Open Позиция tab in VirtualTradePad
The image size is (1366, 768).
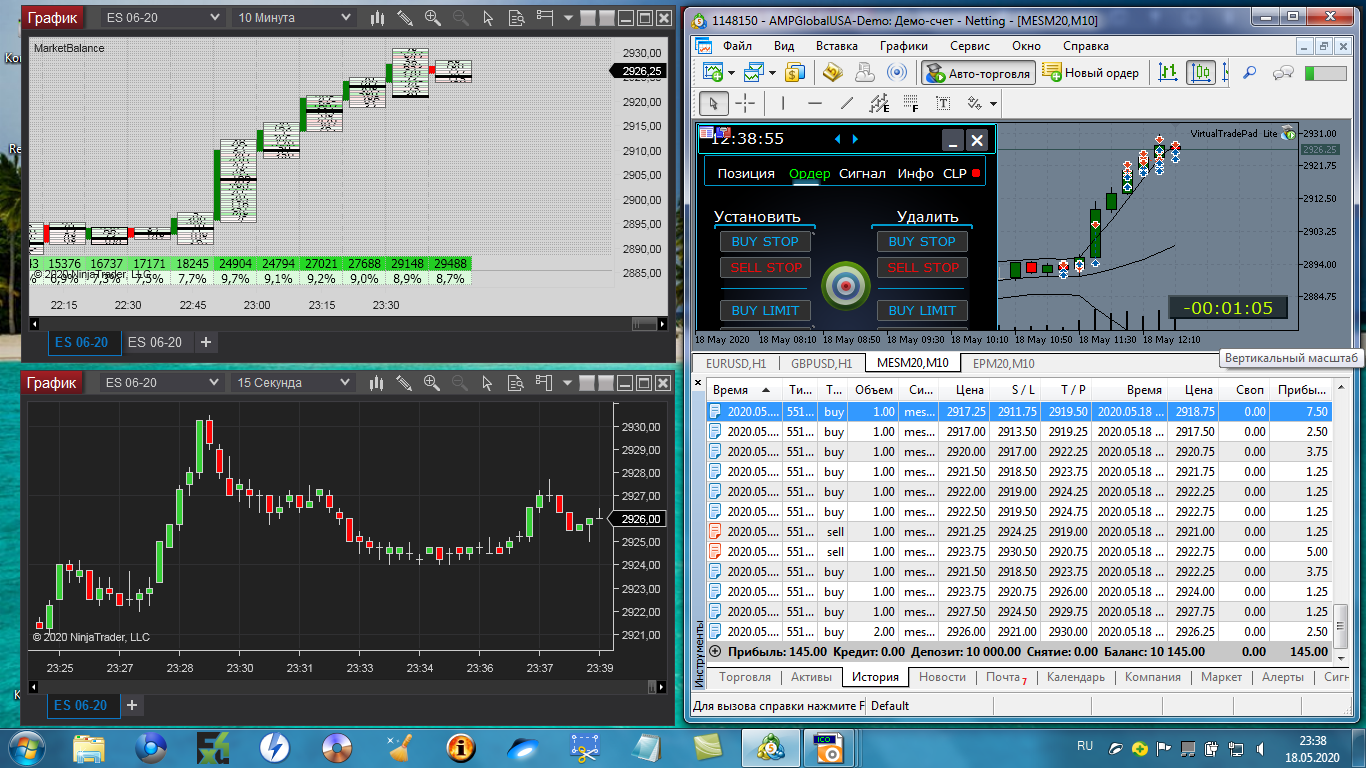(x=746, y=173)
